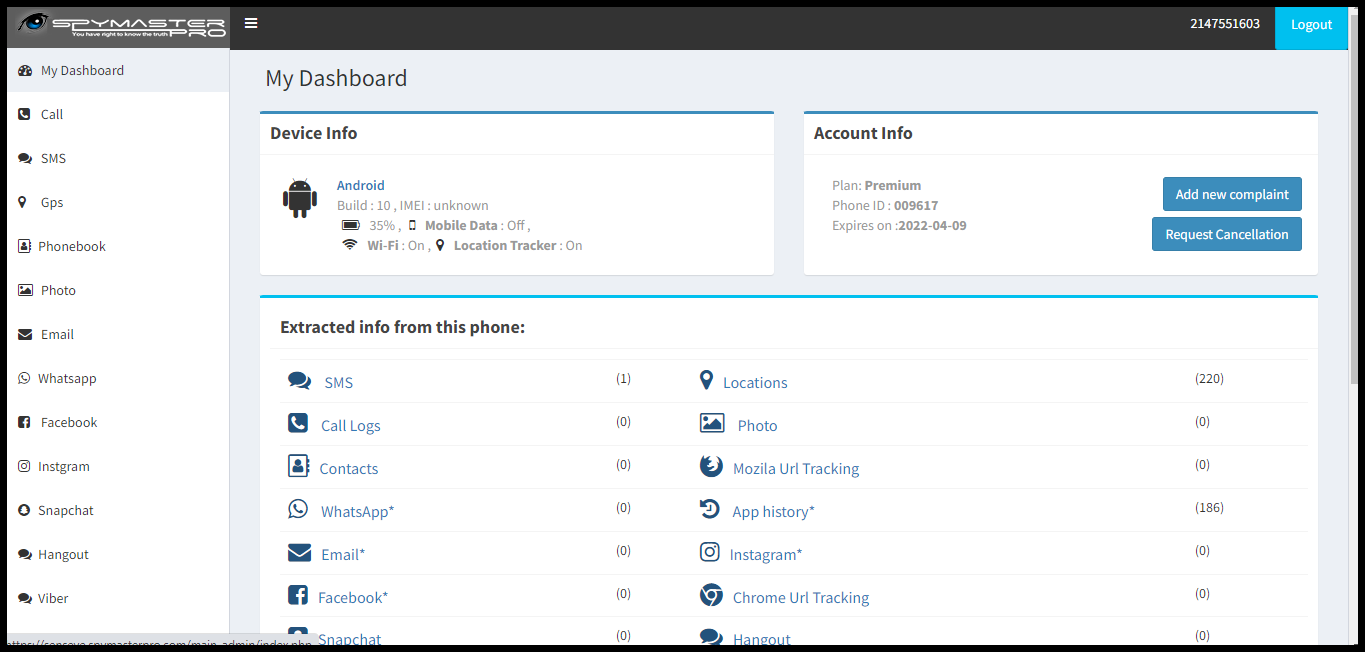Open the Instagram* link in extracted info
The height and width of the screenshot is (652, 1365).
tap(766, 554)
